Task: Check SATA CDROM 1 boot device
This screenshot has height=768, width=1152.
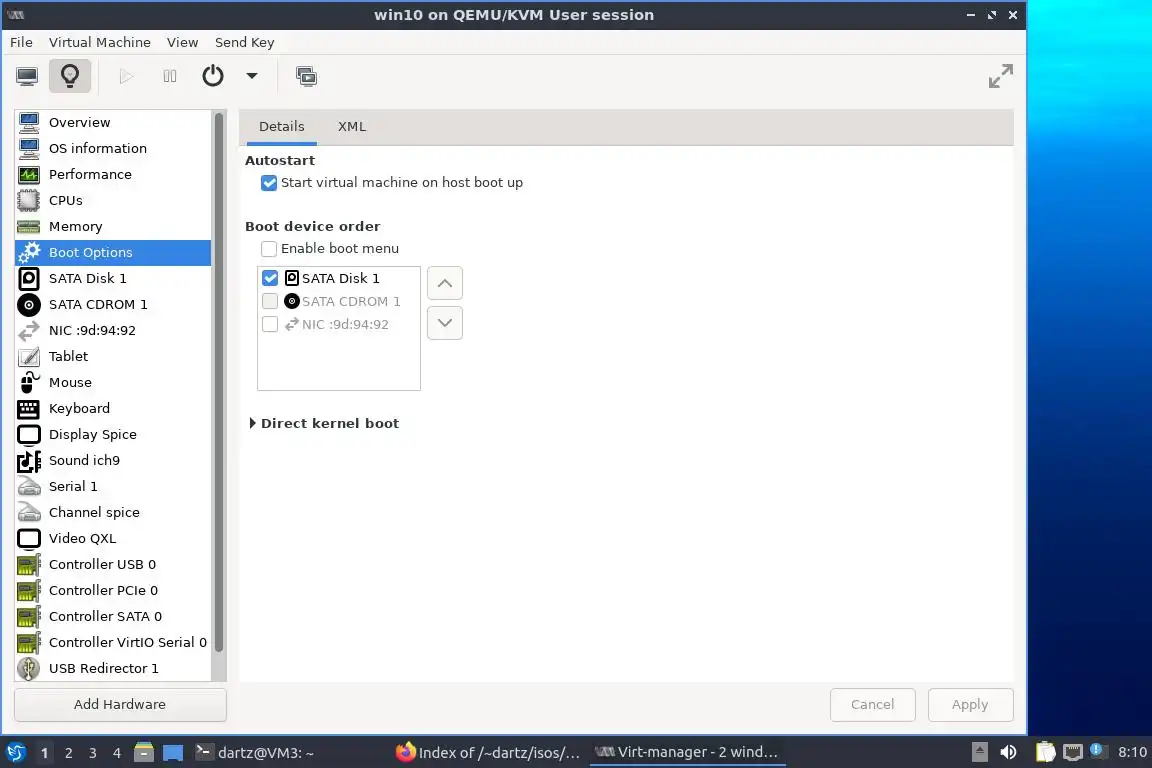Action: 270,301
